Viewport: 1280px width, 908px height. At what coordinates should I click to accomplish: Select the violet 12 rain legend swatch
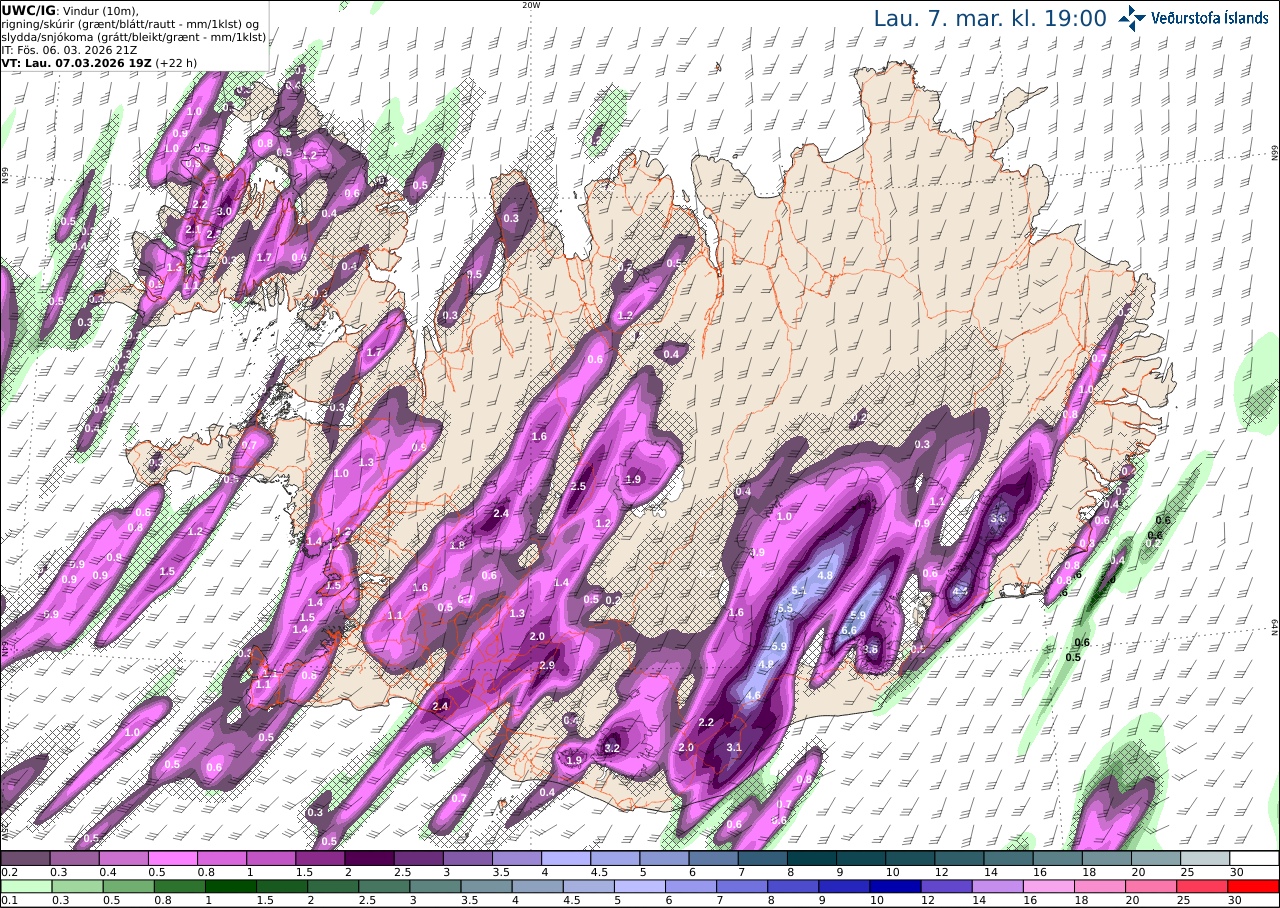[947, 886]
